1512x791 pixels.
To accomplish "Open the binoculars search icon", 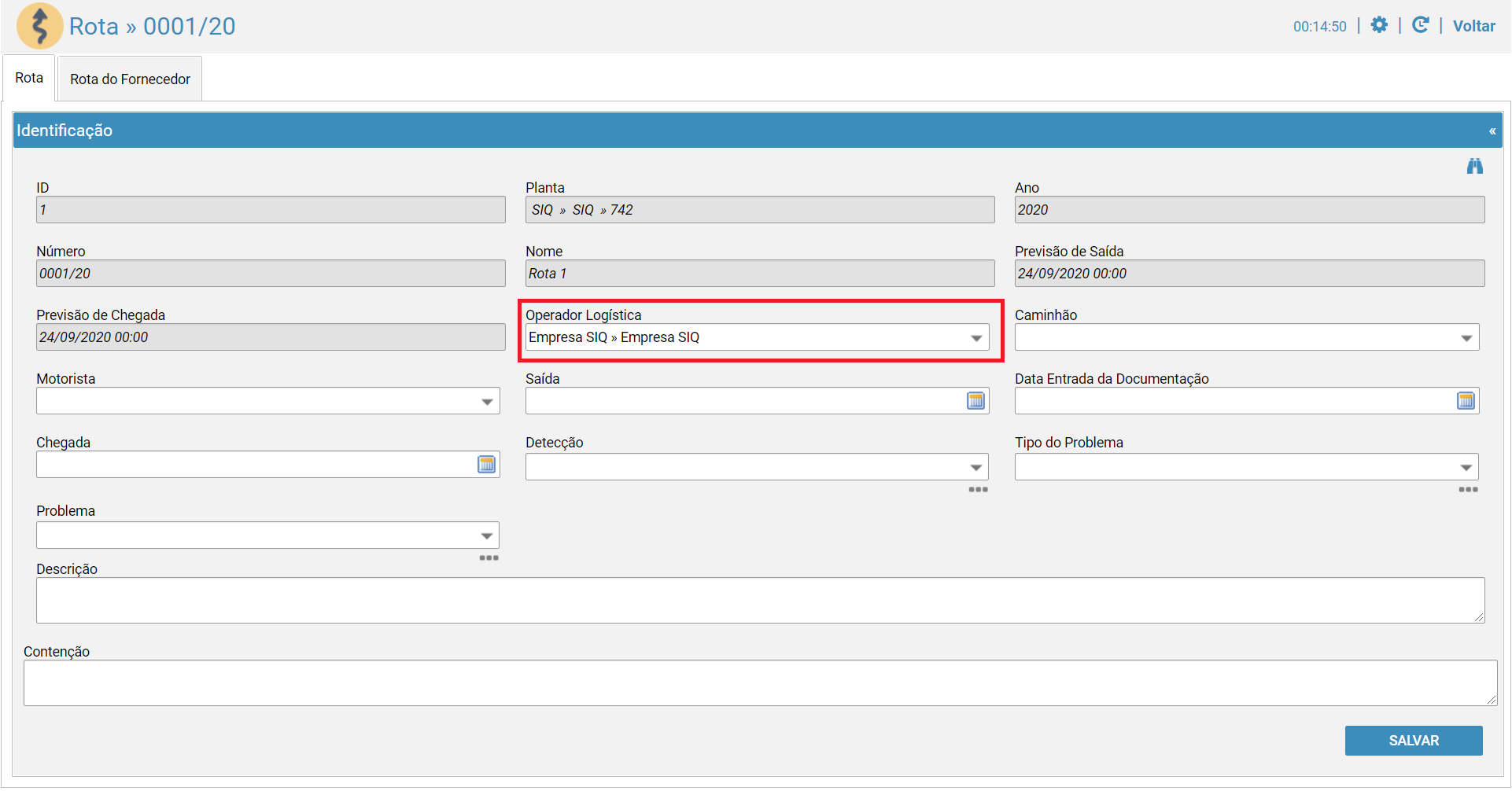I will pos(1474,166).
